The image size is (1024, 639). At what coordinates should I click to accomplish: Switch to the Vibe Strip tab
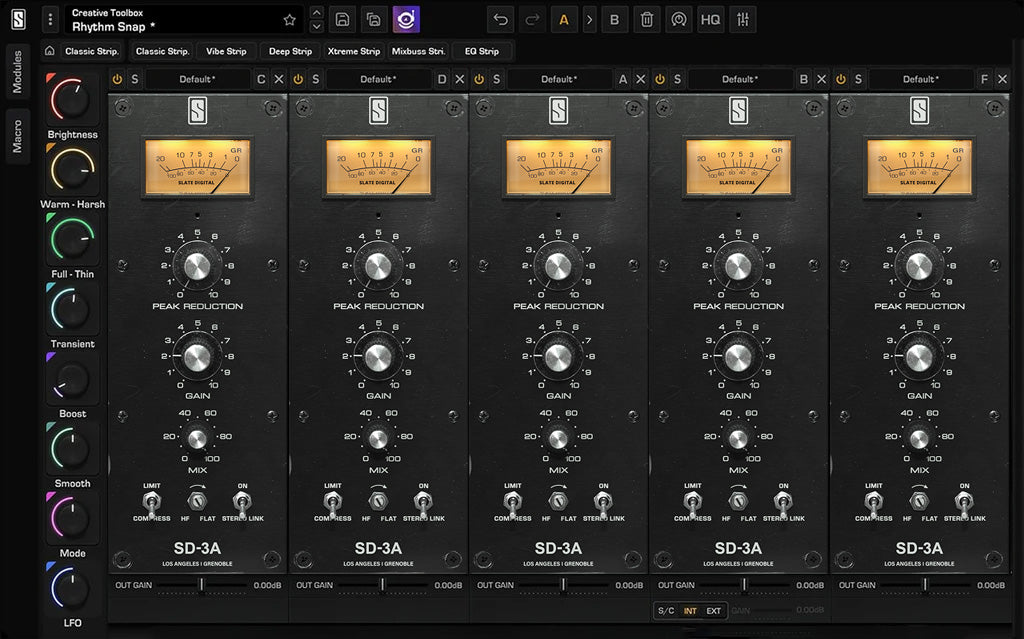pyautogui.click(x=226, y=51)
